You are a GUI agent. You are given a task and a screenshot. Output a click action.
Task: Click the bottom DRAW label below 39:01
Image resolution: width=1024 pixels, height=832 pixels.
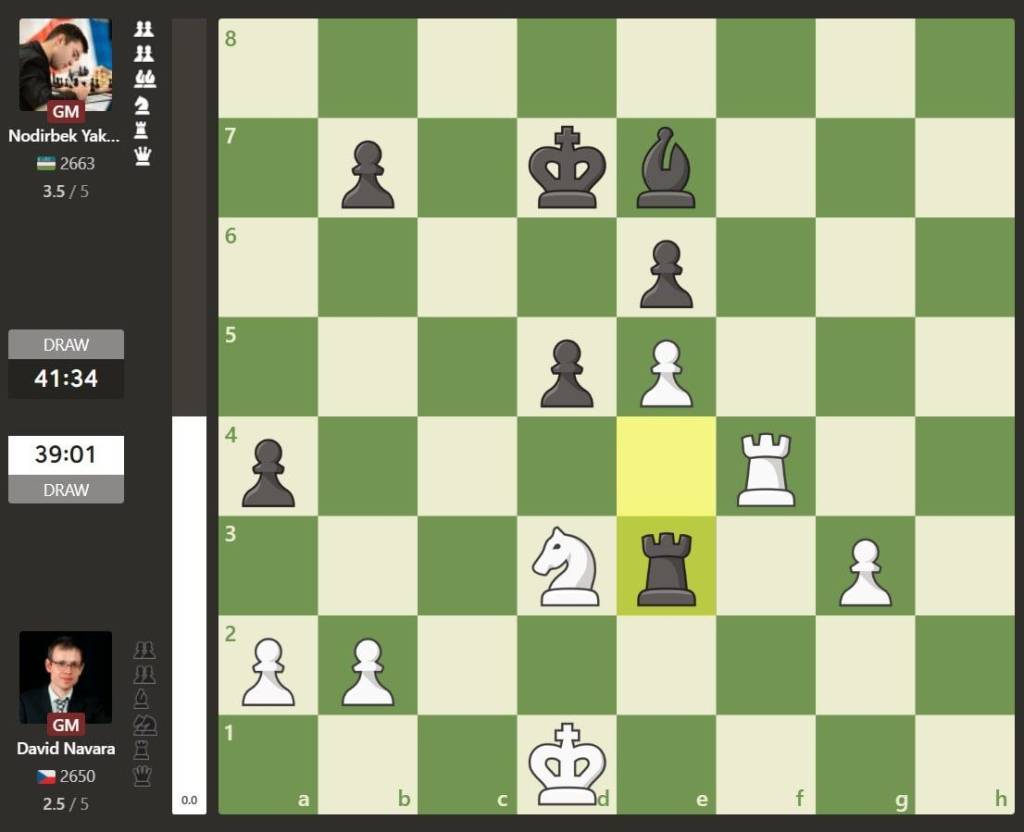[x=66, y=490]
